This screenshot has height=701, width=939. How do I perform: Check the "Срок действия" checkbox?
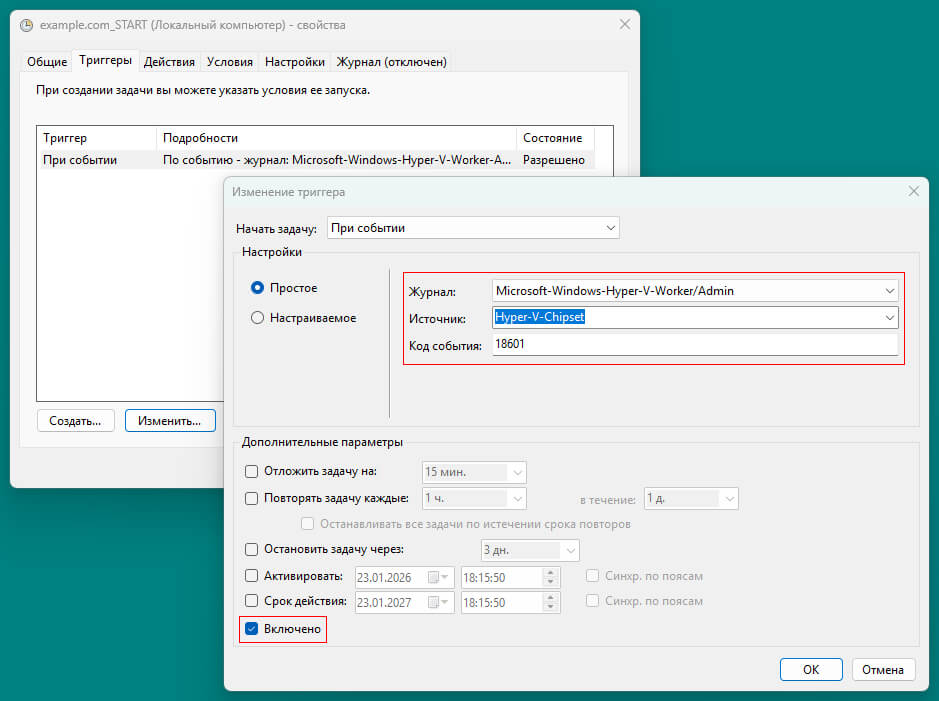250,602
